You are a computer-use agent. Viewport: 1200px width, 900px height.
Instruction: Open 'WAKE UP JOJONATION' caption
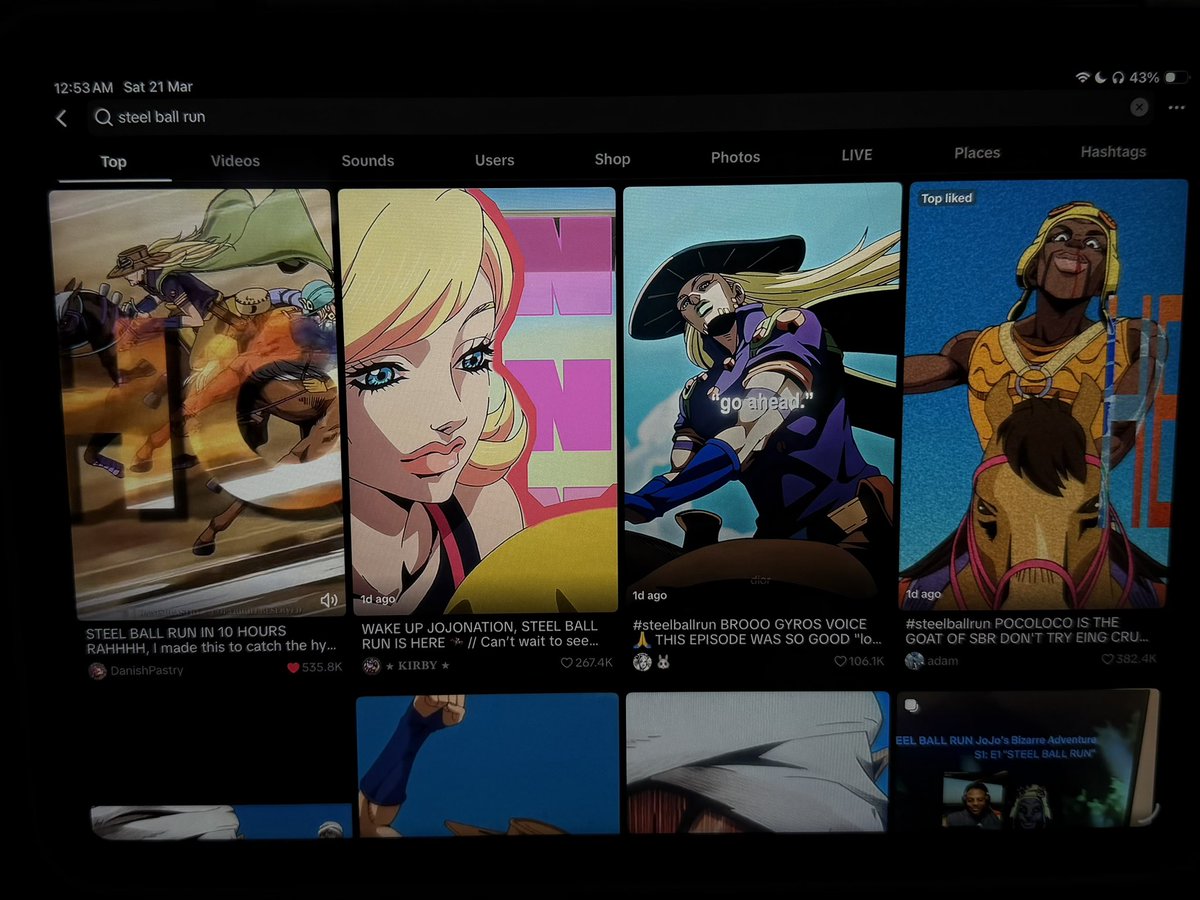480,634
